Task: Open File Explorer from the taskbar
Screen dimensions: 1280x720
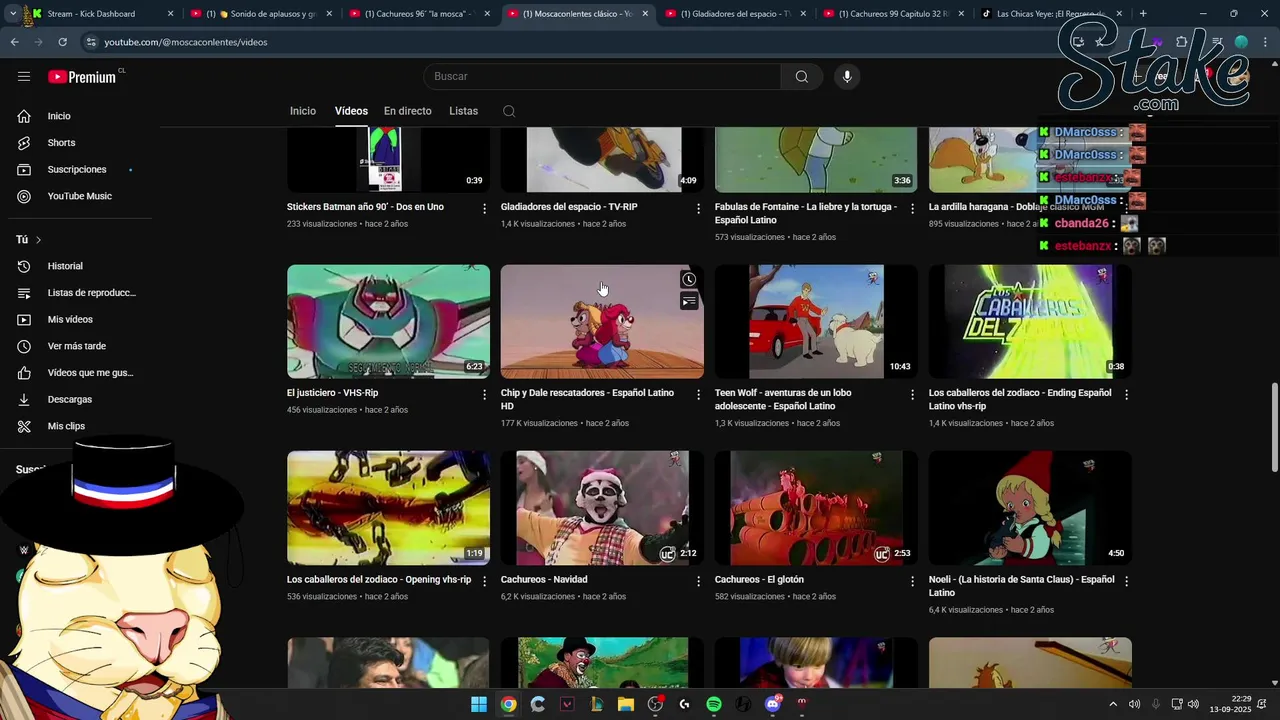Action: pyautogui.click(x=626, y=704)
